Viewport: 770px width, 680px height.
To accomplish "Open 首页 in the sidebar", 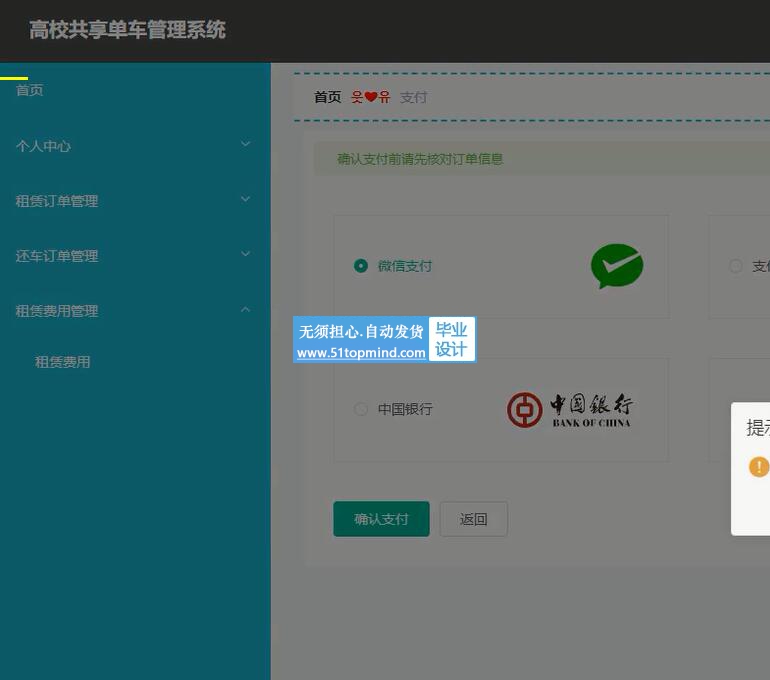I will pos(29,90).
